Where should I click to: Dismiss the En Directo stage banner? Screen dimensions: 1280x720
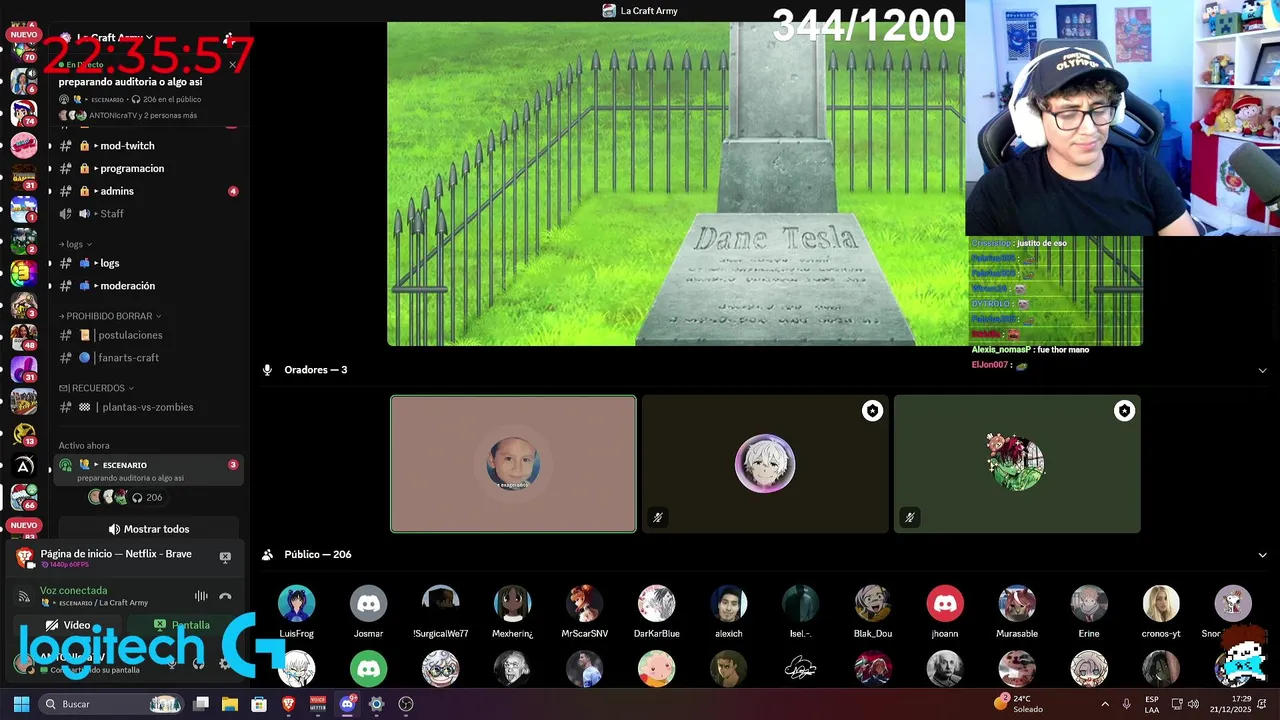point(232,65)
